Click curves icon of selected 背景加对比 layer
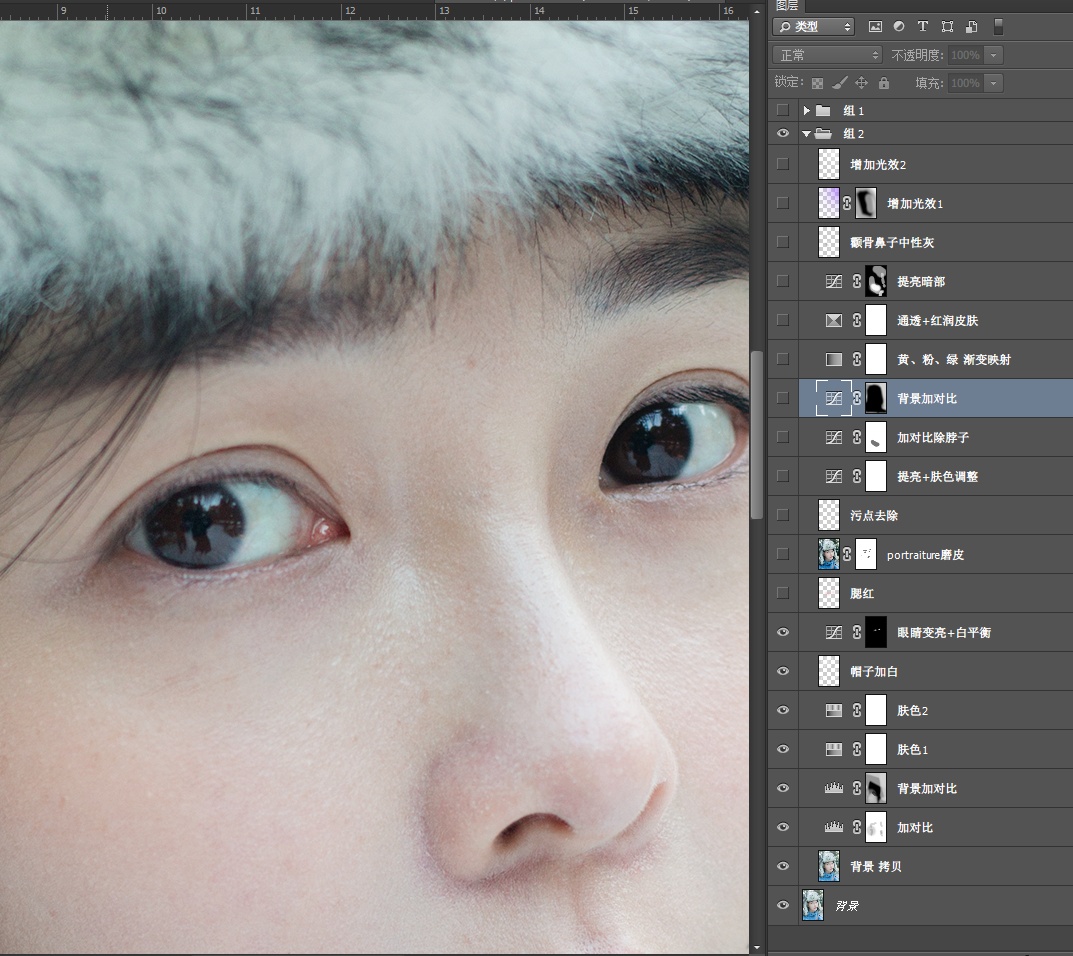This screenshot has height=956, width=1073. [x=833, y=398]
